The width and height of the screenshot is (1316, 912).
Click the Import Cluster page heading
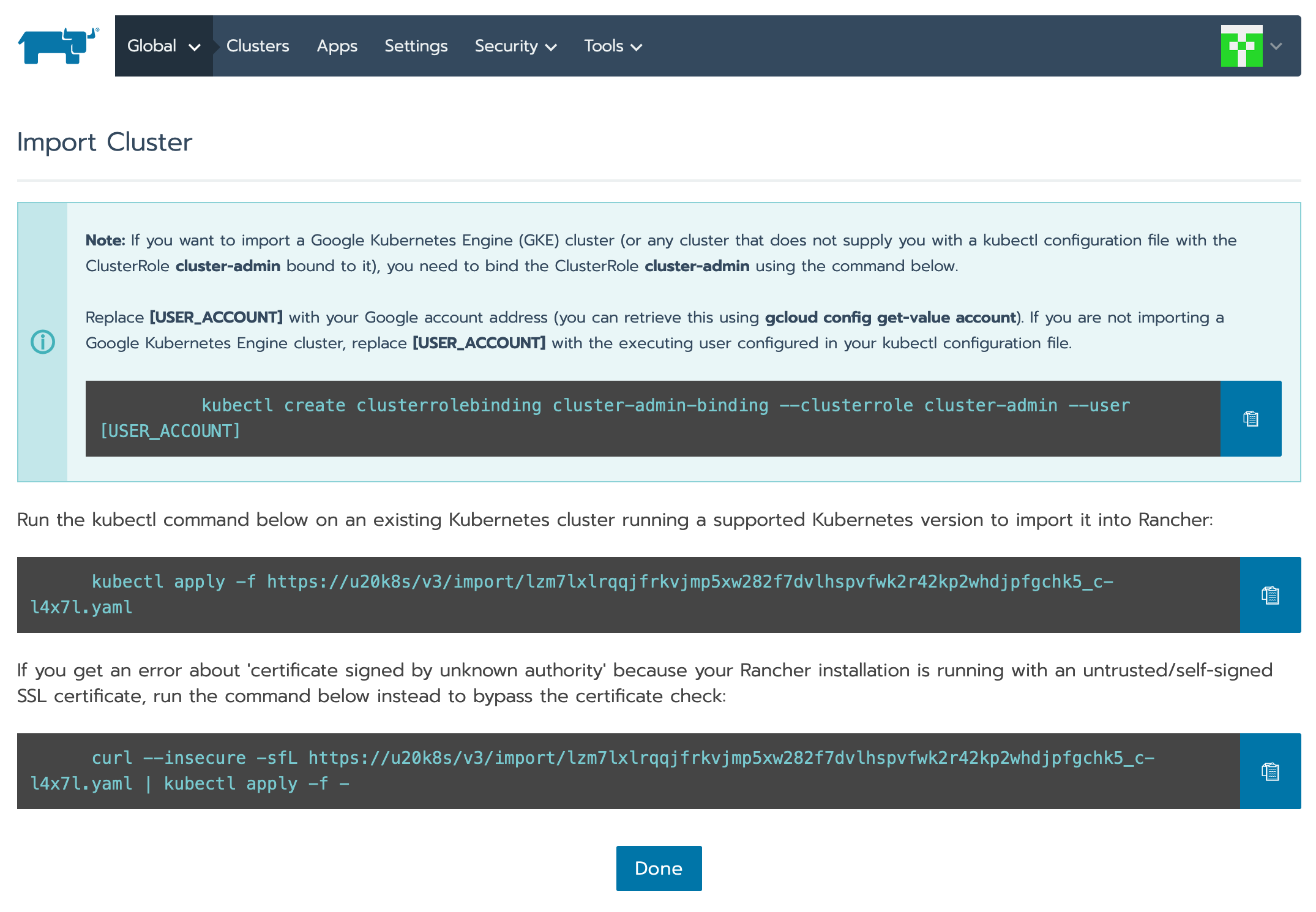105,142
